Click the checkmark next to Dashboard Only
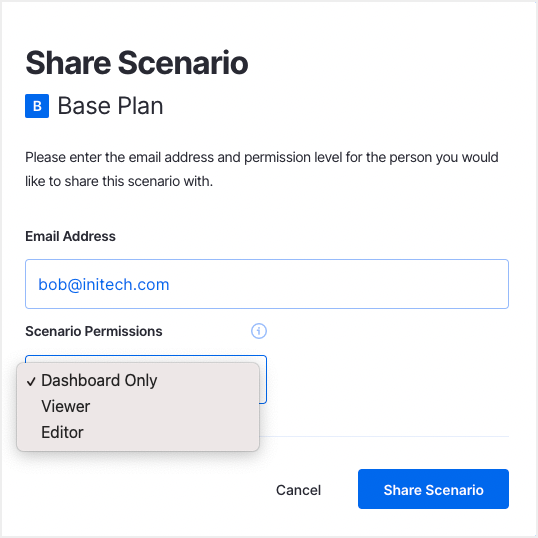Image resolution: width=538 pixels, height=538 pixels. pos(31,381)
